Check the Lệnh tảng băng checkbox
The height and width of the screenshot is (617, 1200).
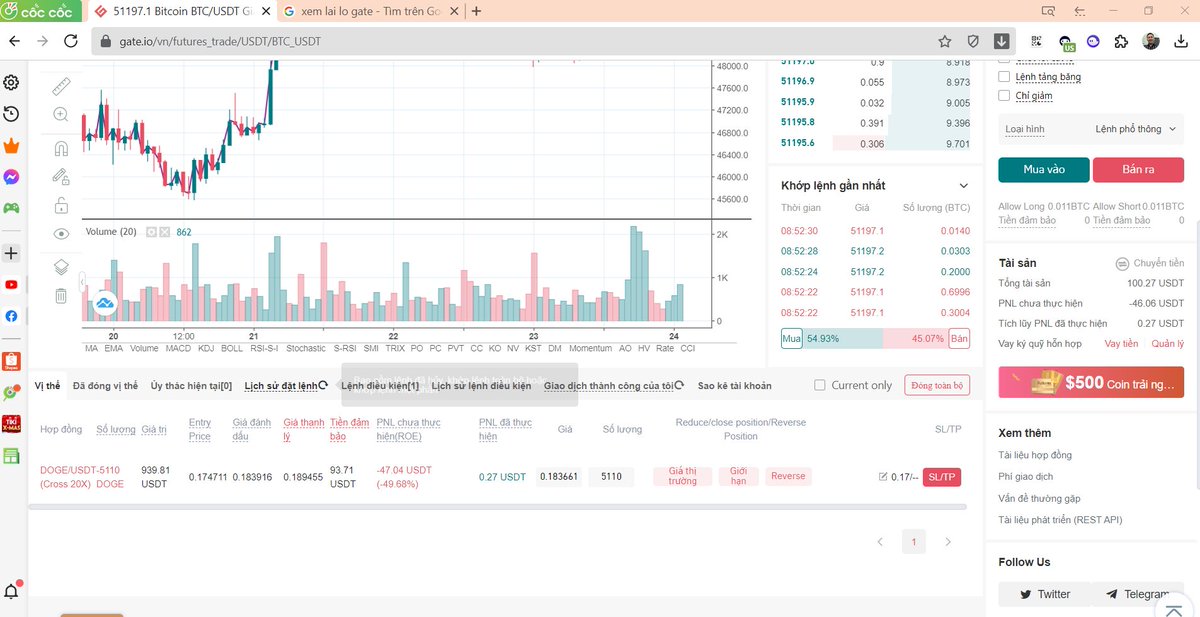click(1005, 77)
